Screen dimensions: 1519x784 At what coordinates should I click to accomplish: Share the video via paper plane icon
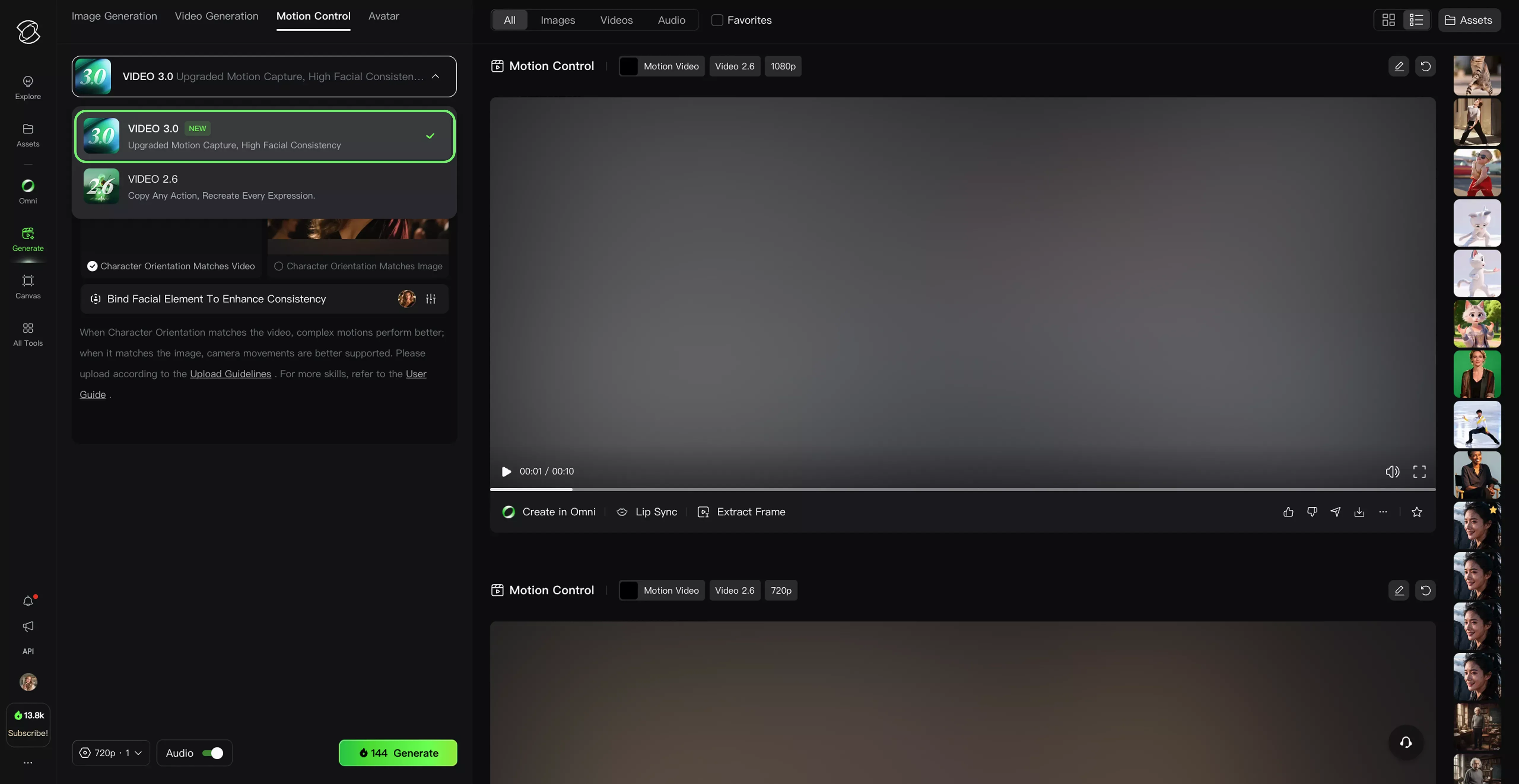pyautogui.click(x=1335, y=512)
